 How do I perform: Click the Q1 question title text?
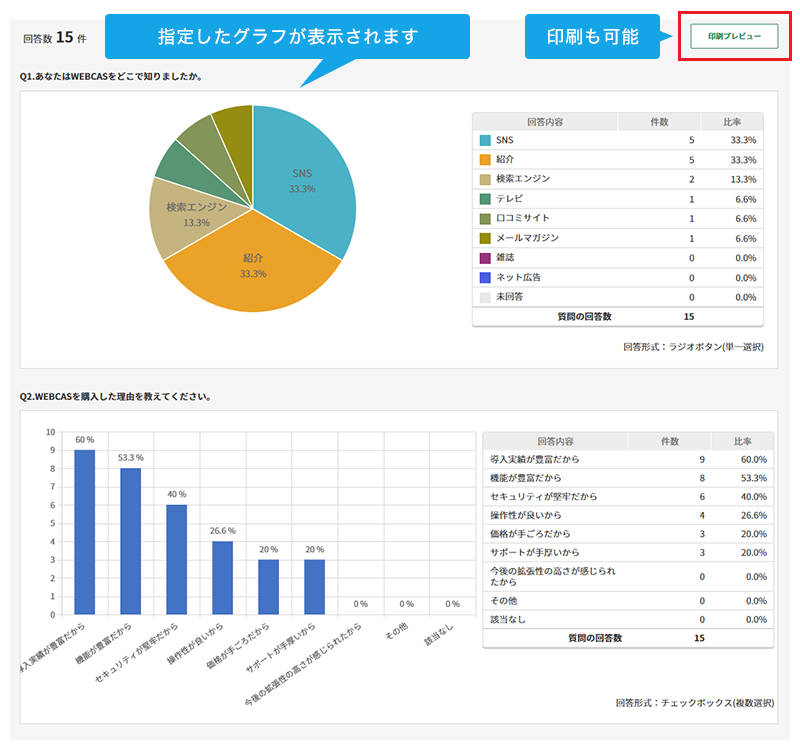tap(112, 77)
